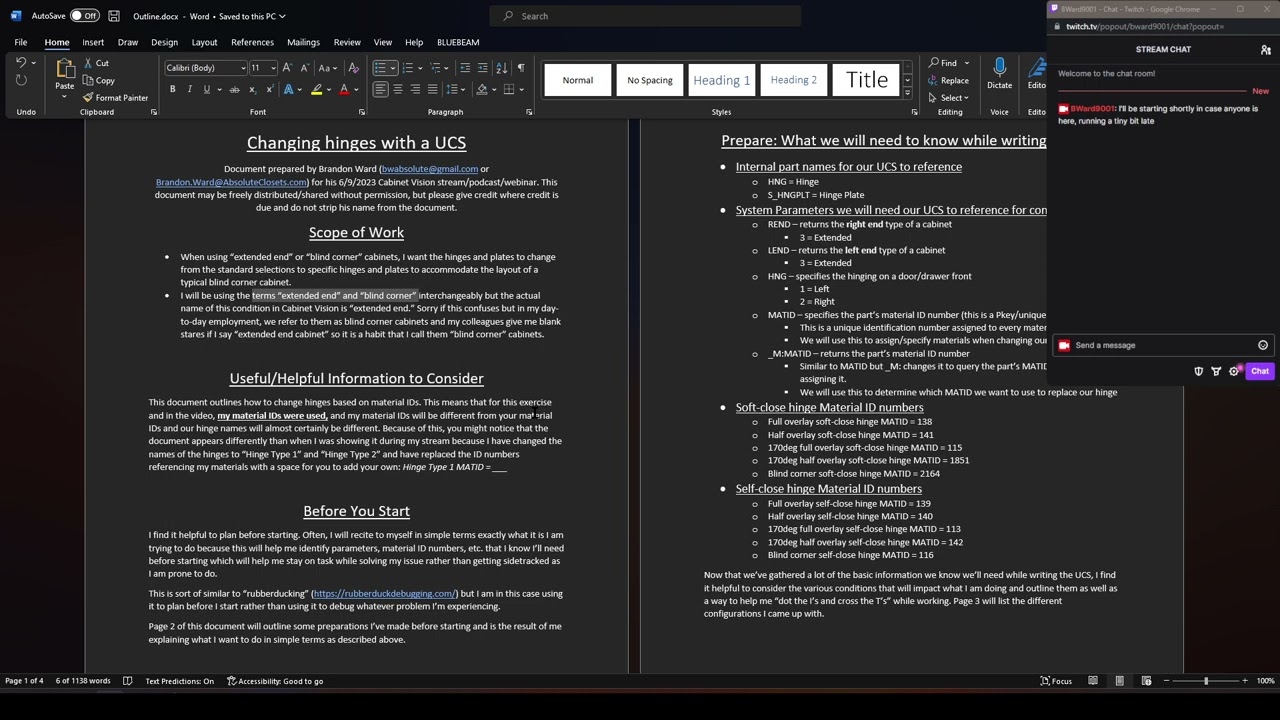Open the File menu
1280x720 pixels.
pos(20,42)
